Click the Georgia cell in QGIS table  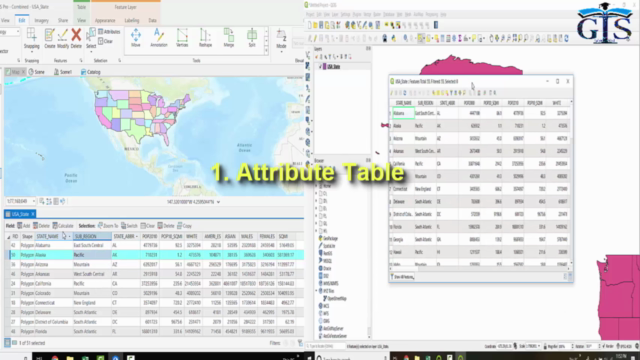point(403,240)
